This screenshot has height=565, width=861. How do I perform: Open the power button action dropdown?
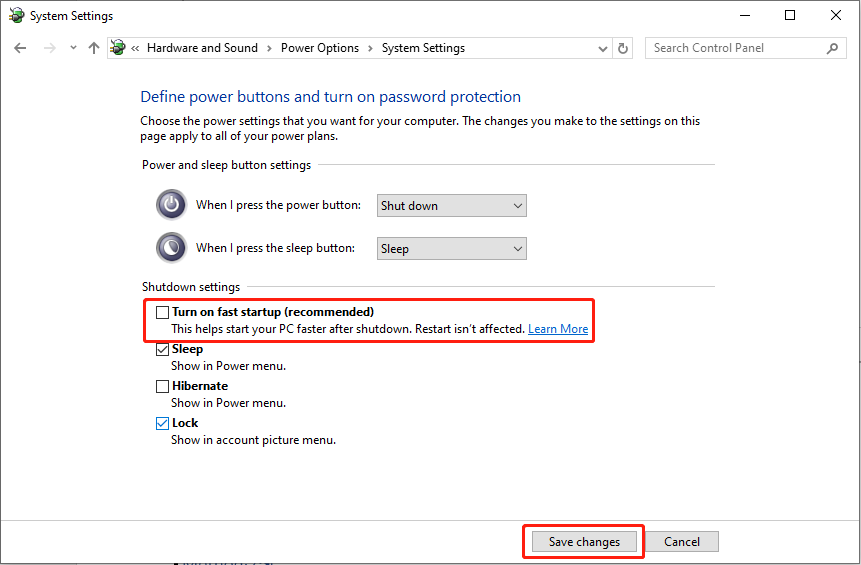point(451,205)
